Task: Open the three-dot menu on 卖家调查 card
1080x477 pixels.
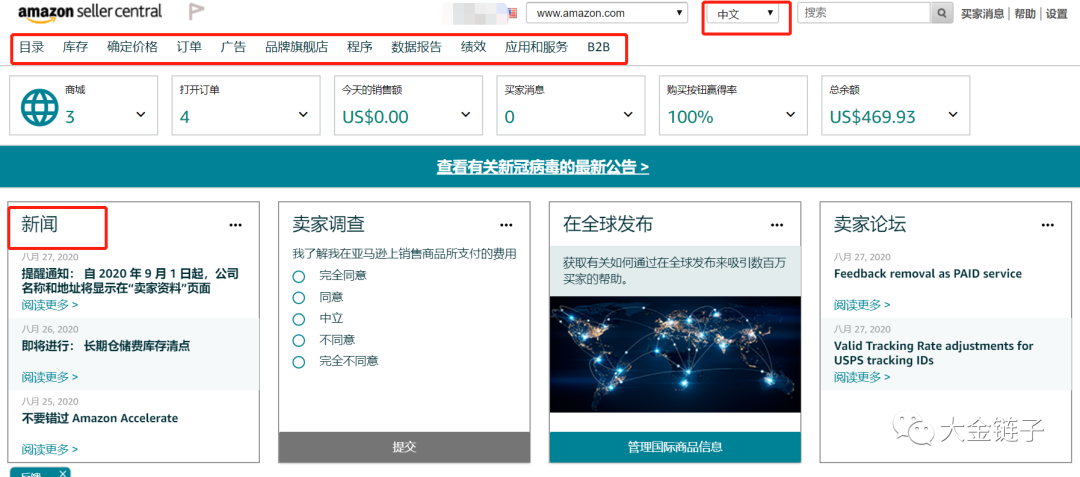Action: pos(506,224)
